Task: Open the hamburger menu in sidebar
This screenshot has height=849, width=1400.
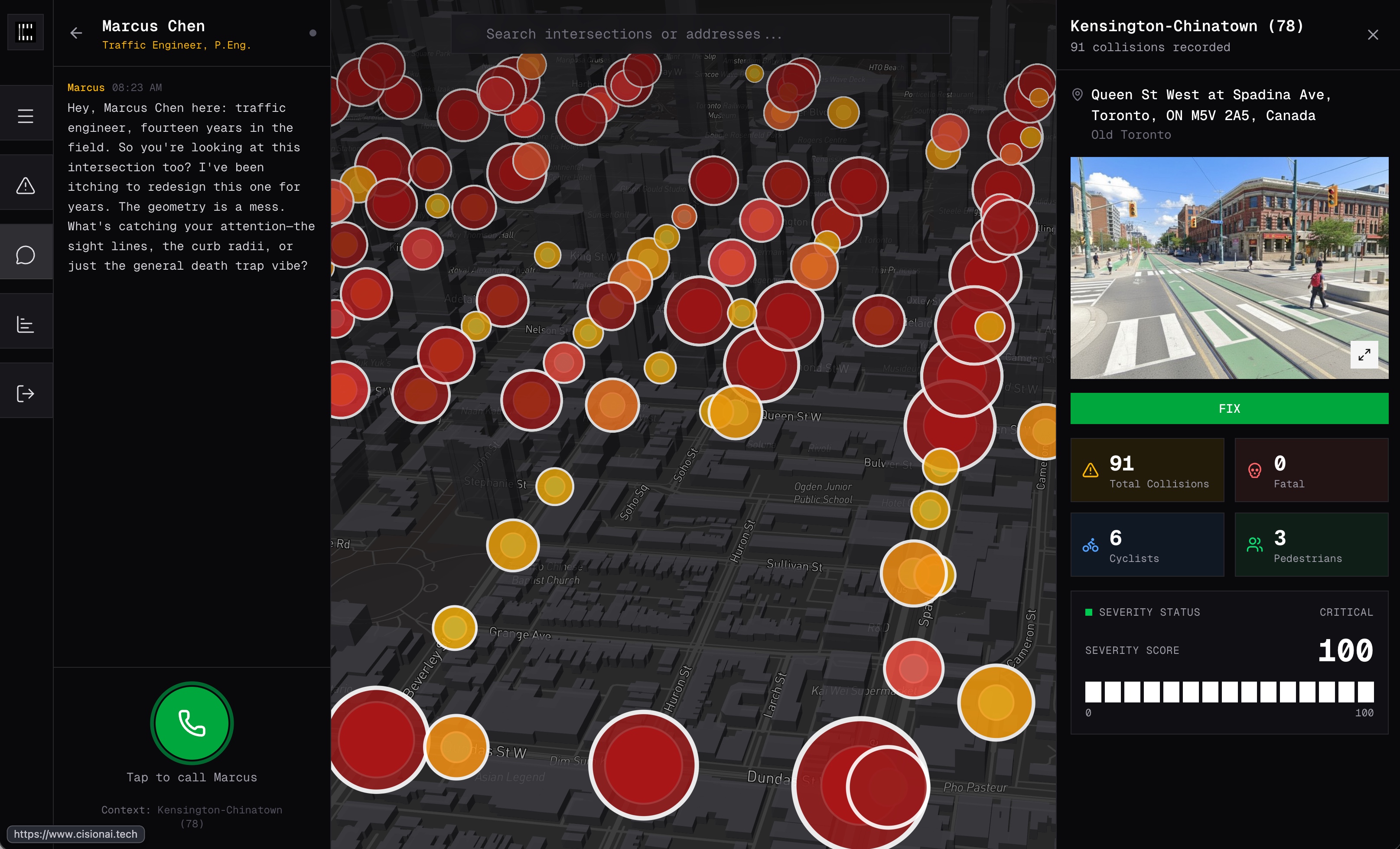Action: 26,116
